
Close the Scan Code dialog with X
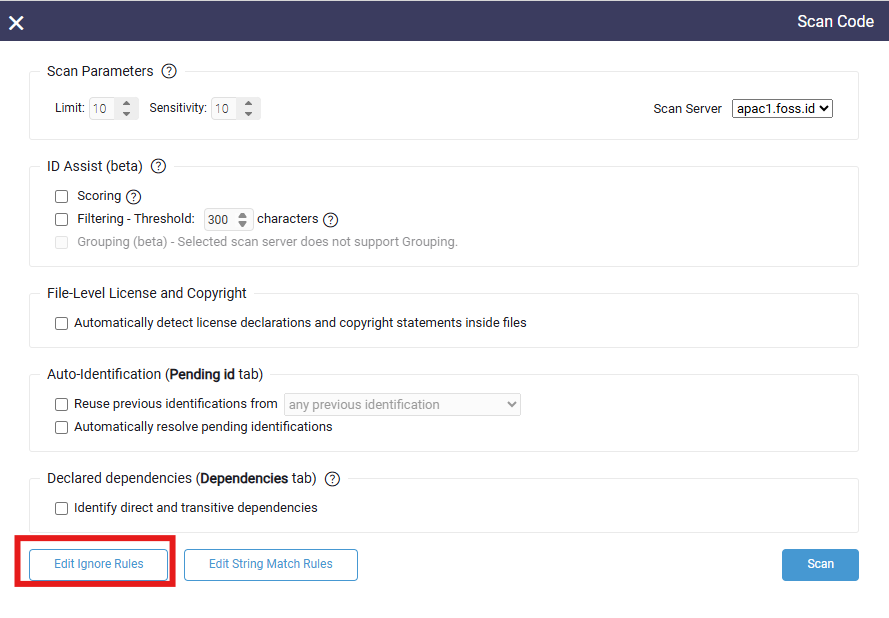tap(16, 22)
